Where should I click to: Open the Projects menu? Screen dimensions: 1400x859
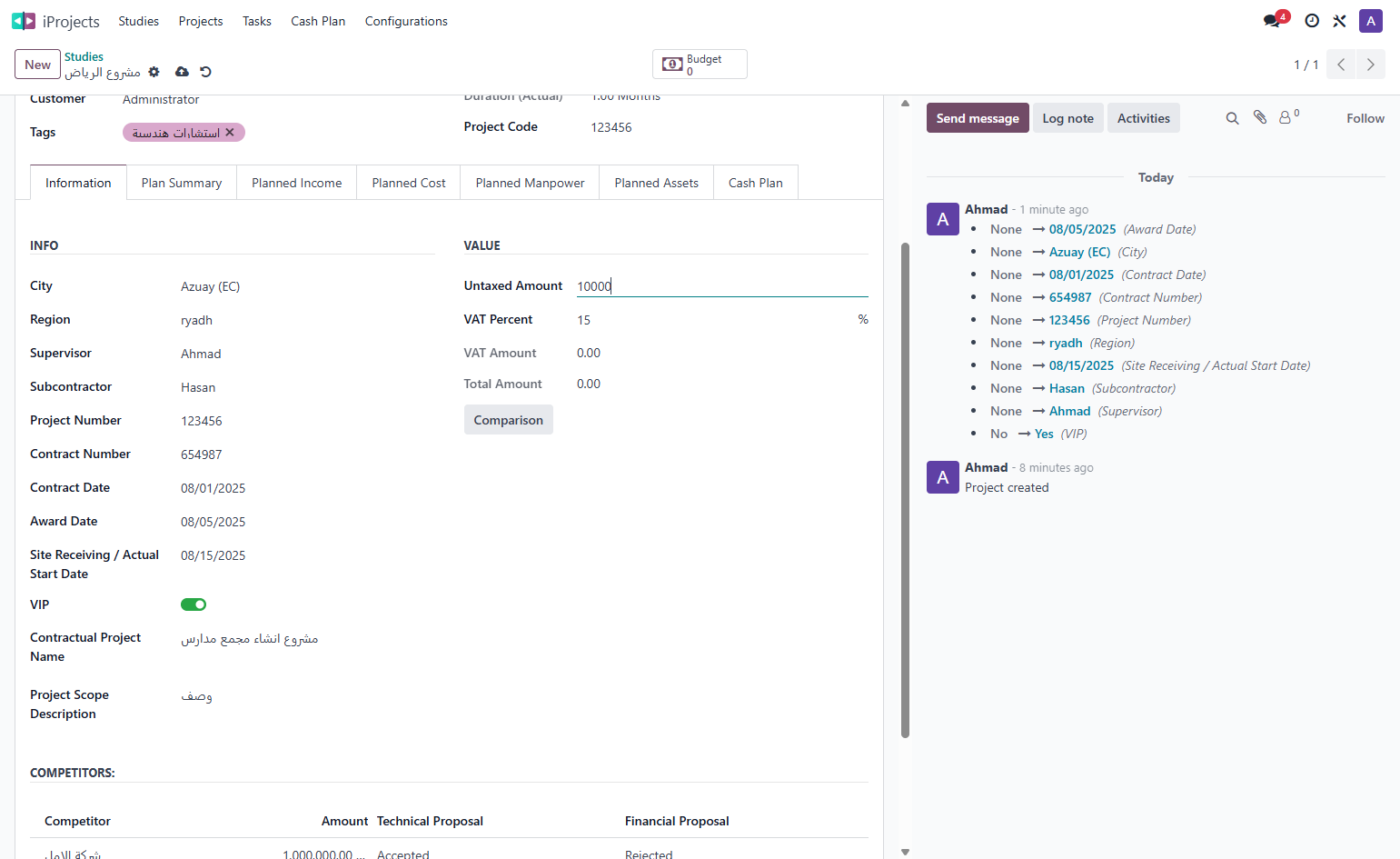[x=201, y=21]
